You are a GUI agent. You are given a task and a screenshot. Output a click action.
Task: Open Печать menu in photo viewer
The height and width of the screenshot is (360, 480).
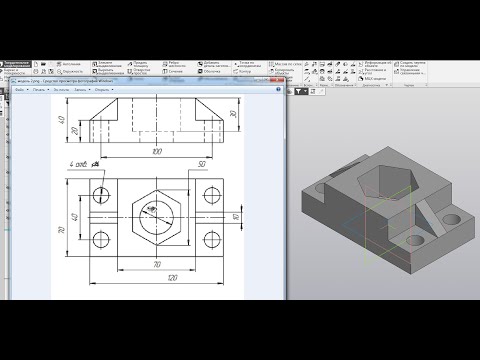tap(41, 90)
